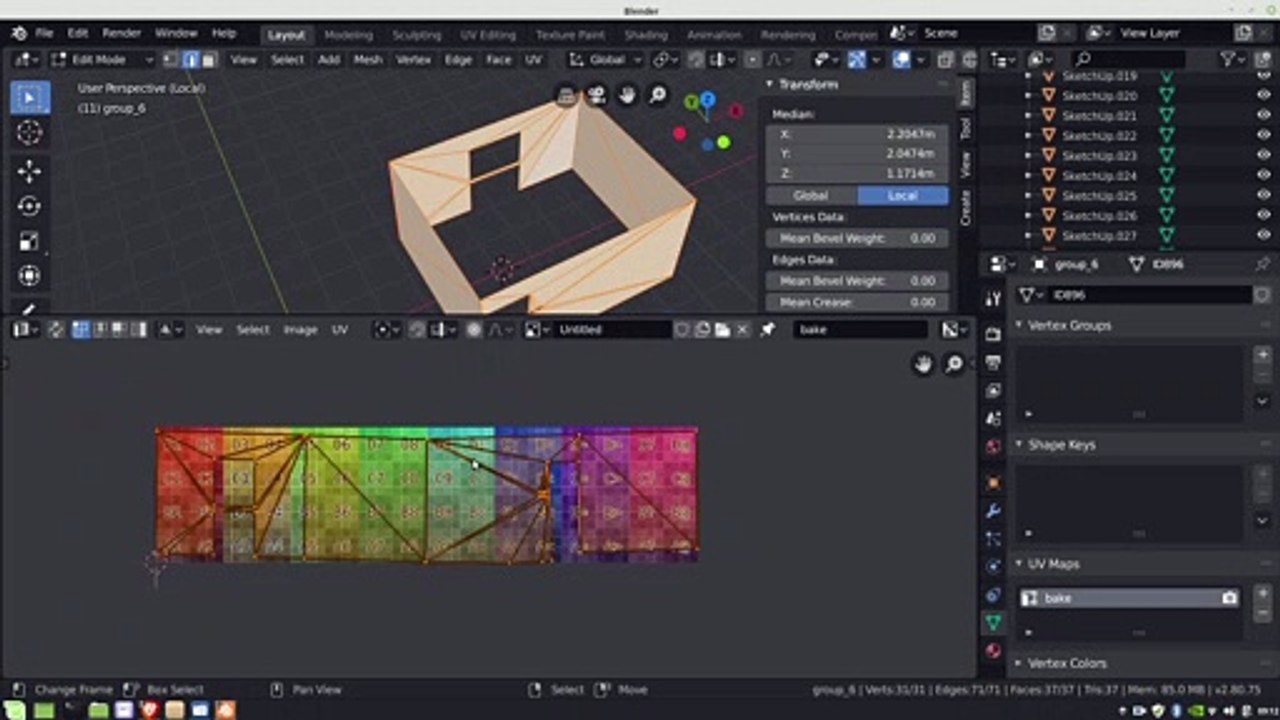Screen dimensions: 1280x720
Task: Enable vertex select mode in 3D viewport
Action: point(171,60)
